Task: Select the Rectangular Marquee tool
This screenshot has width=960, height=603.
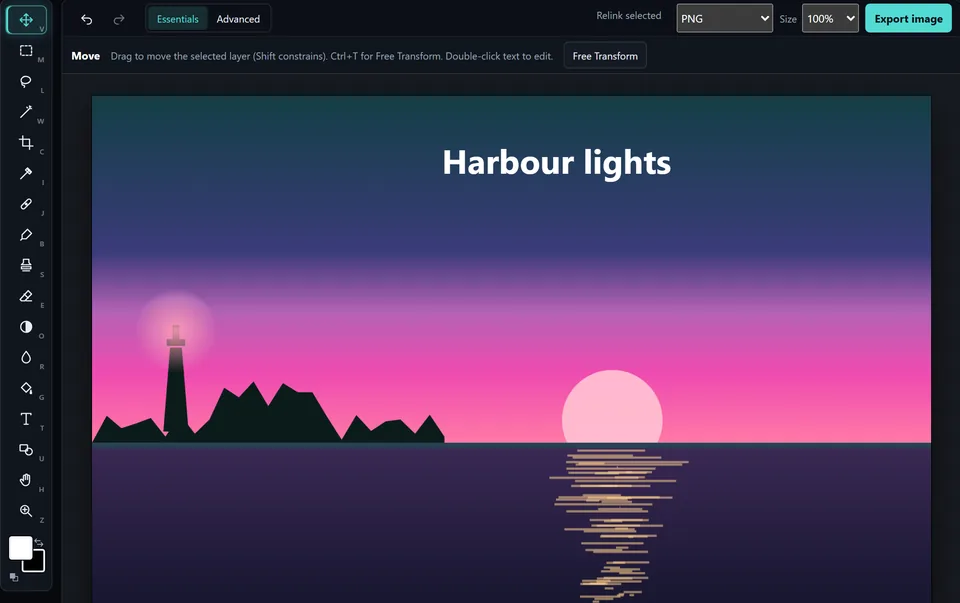Action: (x=26, y=51)
